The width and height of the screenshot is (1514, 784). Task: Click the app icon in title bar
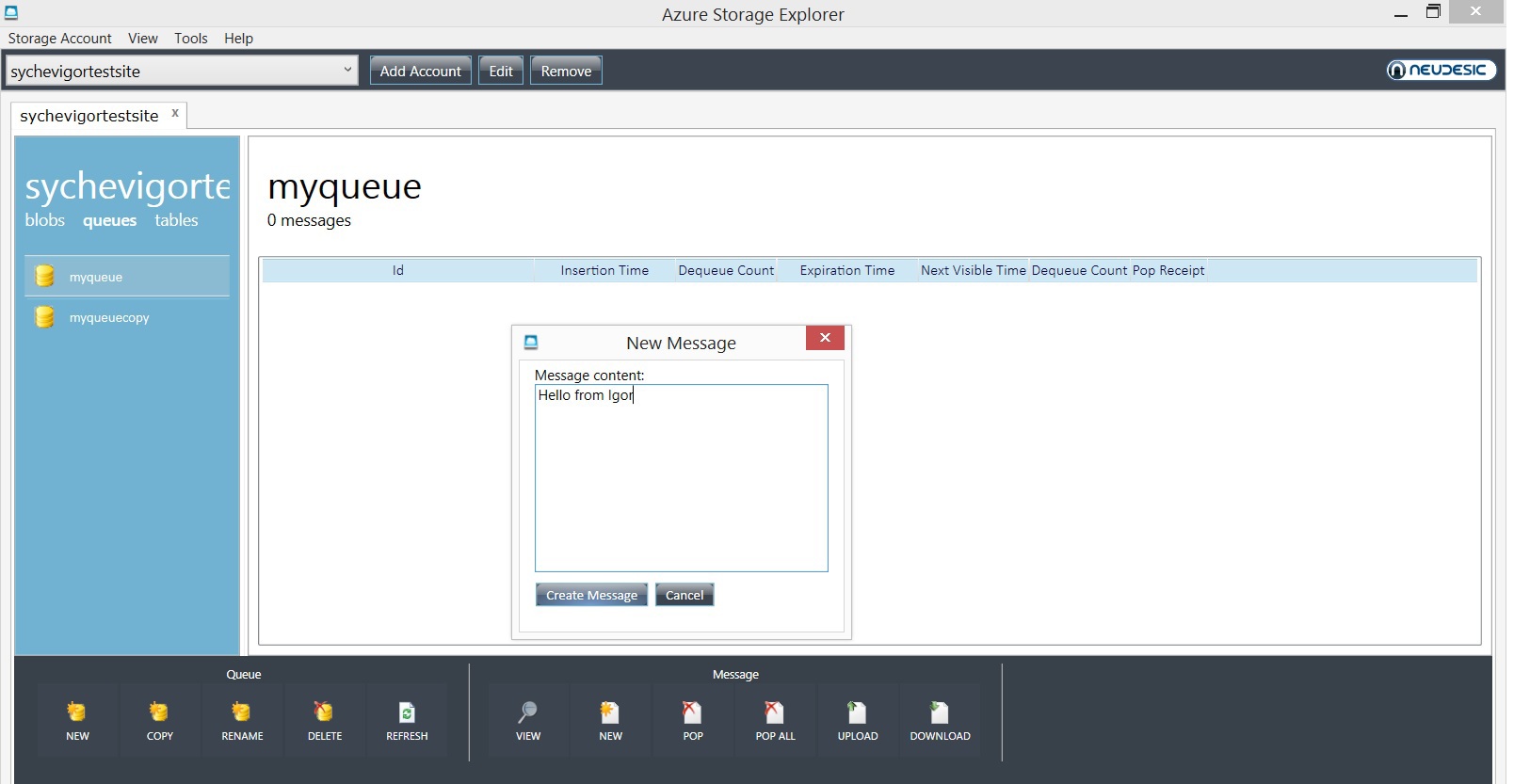coord(11,12)
